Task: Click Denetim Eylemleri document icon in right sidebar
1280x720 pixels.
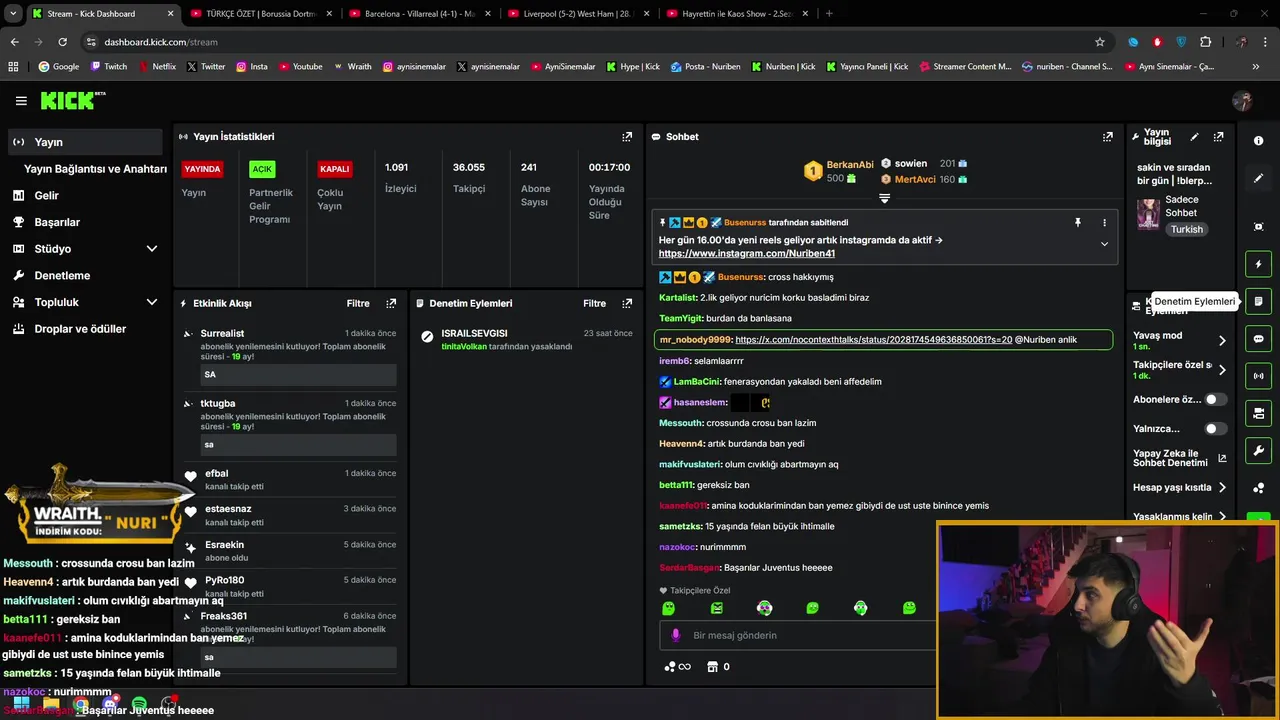Action: 1258,301
